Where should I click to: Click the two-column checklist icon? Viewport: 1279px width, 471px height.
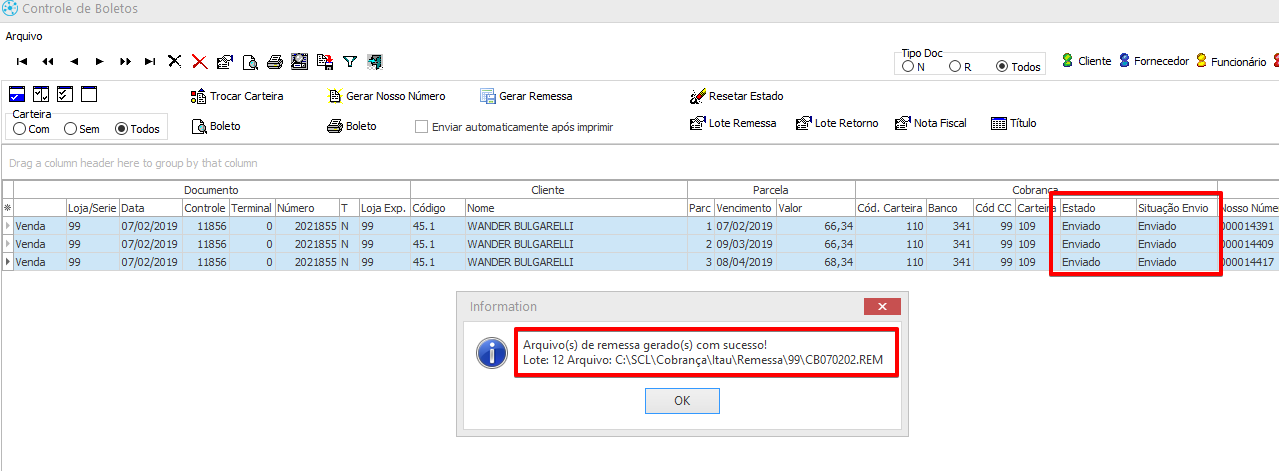[x=41, y=95]
